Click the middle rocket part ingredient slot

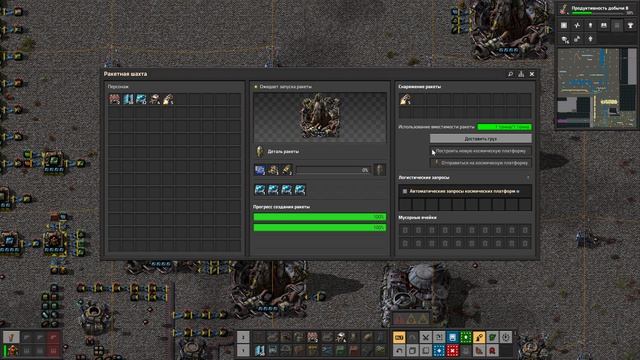(x=273, y=170)
